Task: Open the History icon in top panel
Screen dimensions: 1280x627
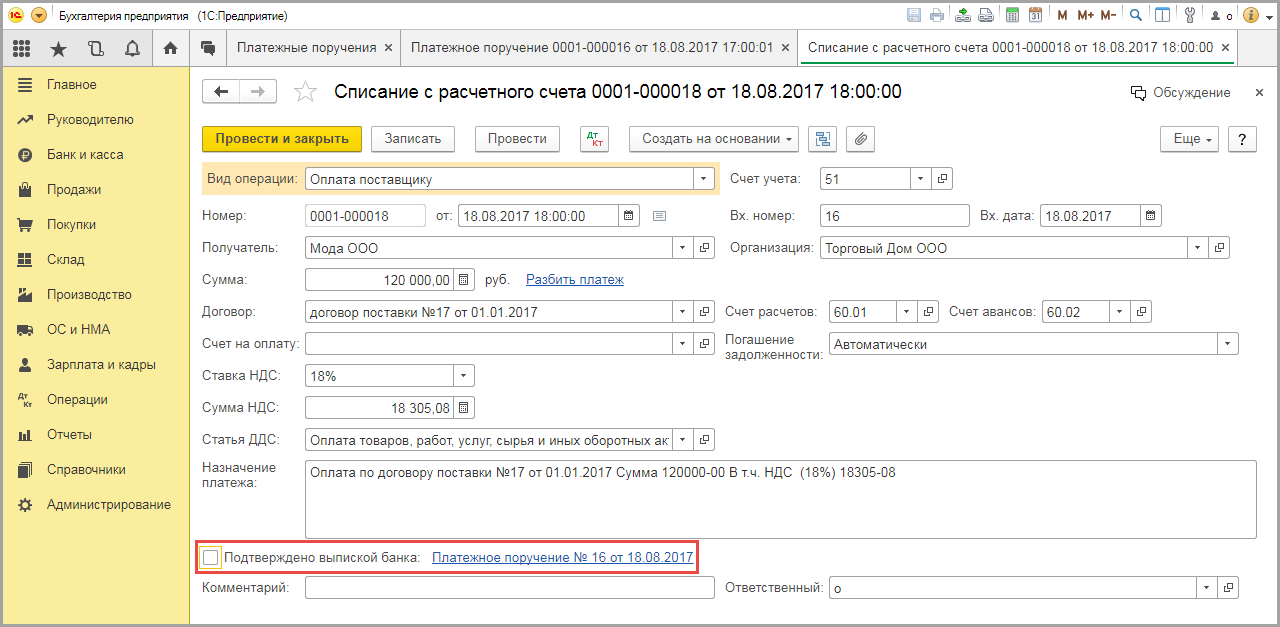Action: (96, 48)
